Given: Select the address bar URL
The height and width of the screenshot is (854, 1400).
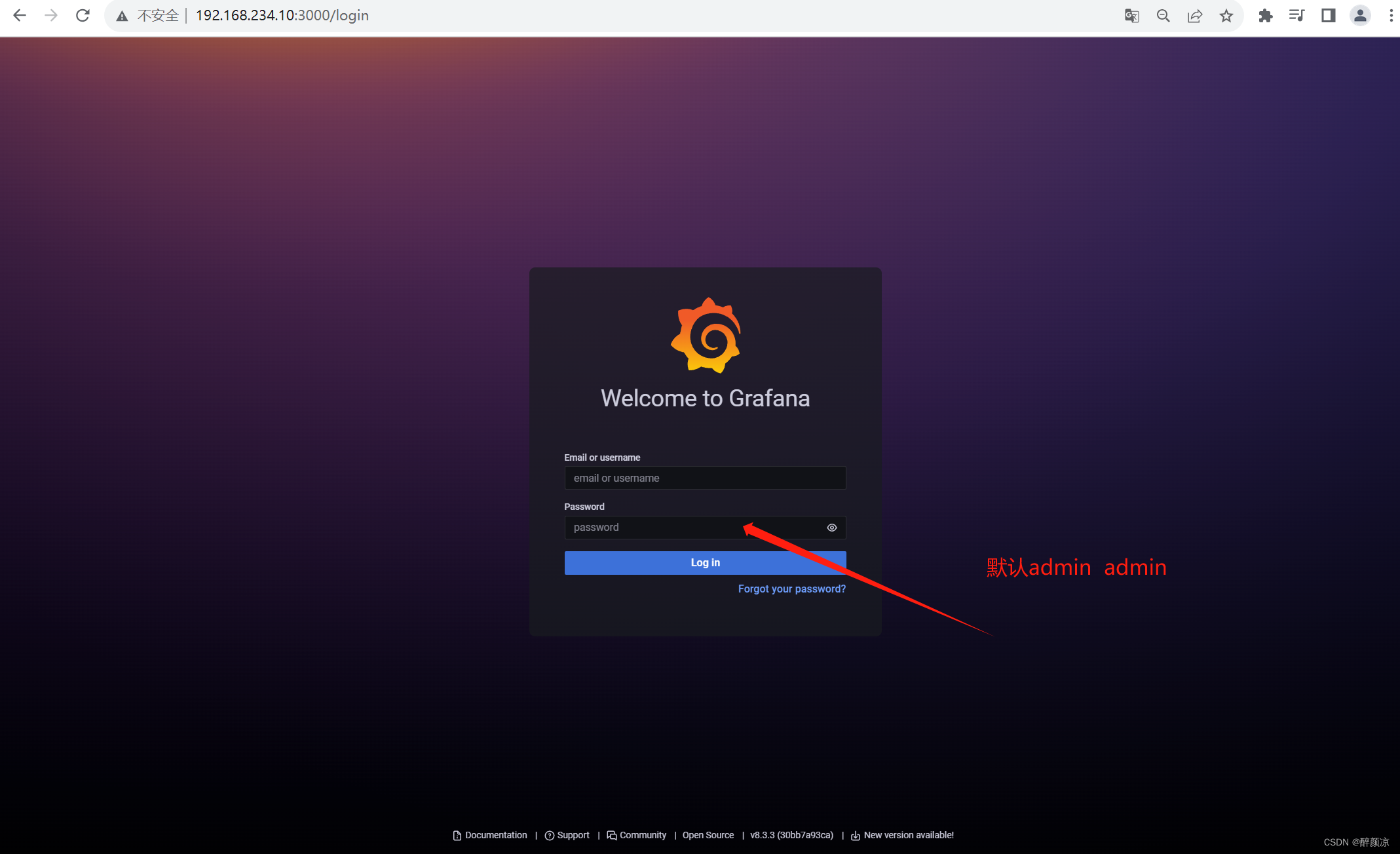Looking at the screenshot, I should 282,16.
